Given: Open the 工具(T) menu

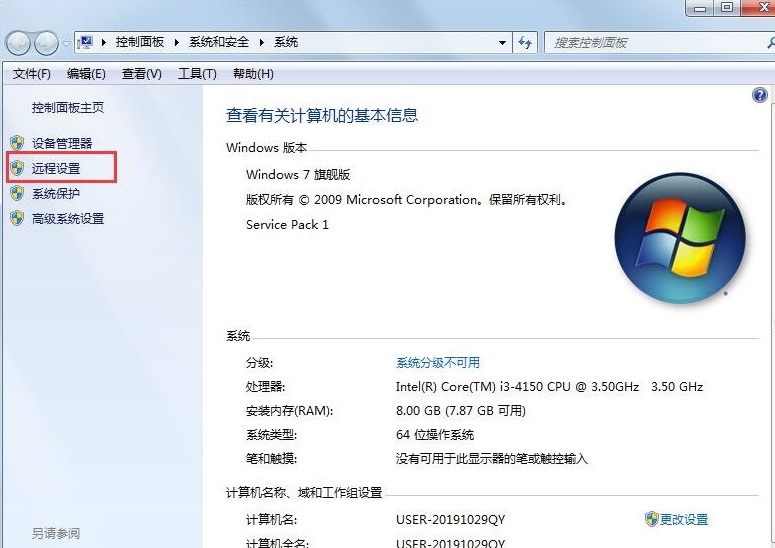Looking at the screenshot, I should 197,74.
